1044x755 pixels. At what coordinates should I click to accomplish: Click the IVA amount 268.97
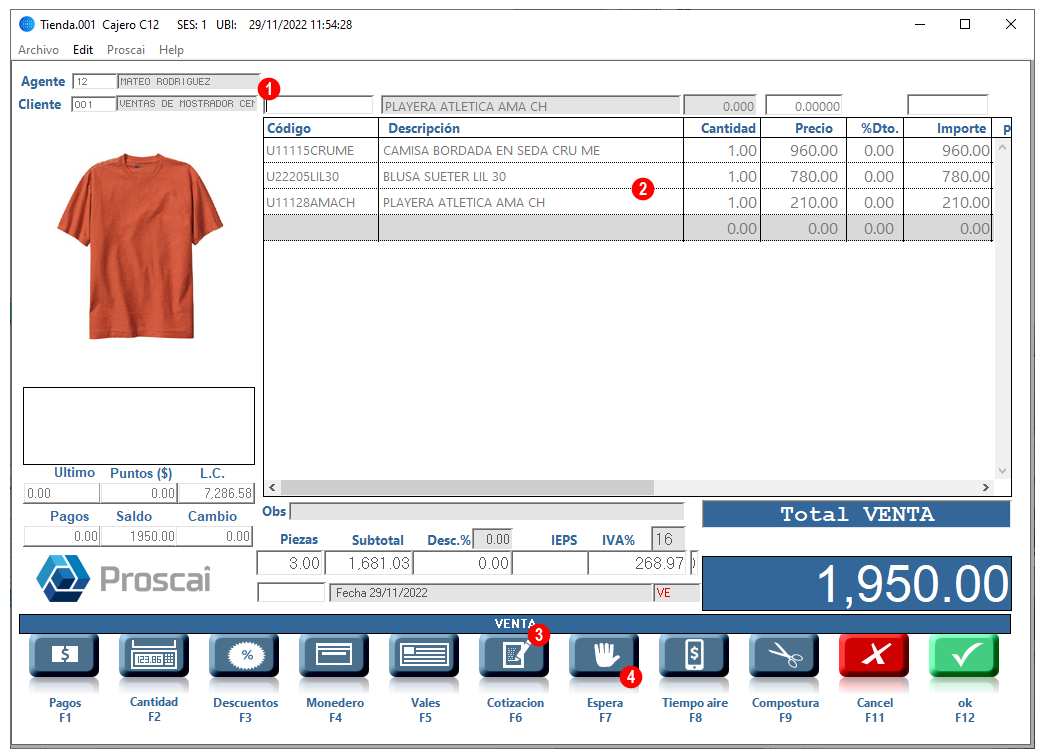(x=637, y=563)
